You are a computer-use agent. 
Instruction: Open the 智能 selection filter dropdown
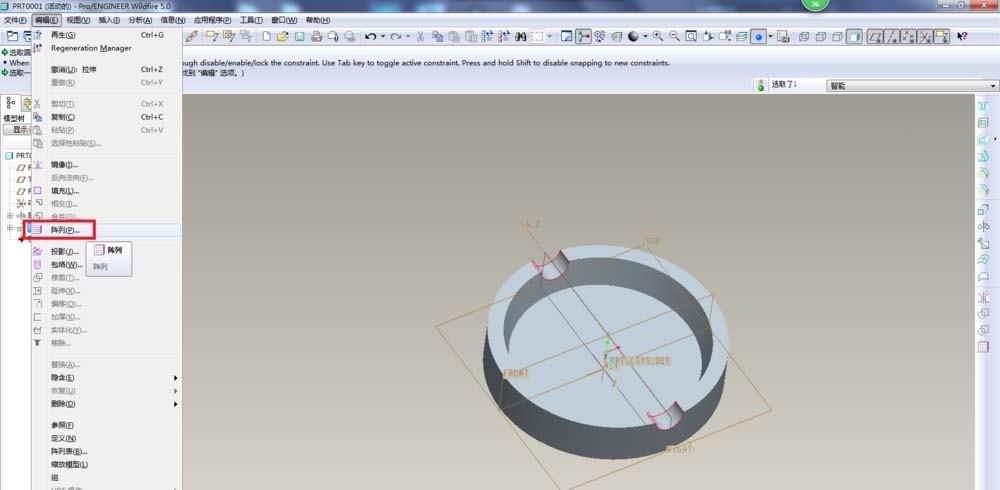[x=911, y=86]
